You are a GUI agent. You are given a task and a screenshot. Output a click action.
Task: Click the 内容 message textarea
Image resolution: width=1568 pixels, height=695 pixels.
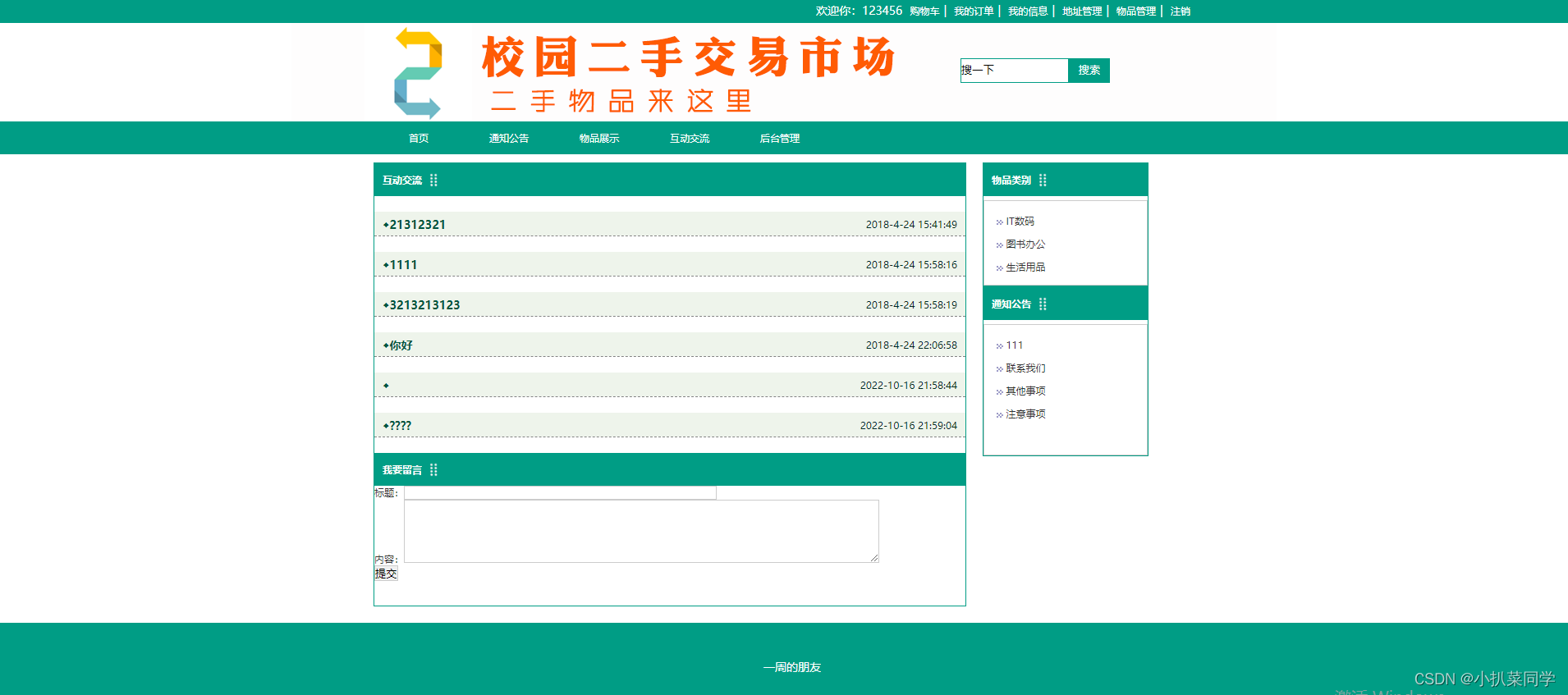click(641, 531)
